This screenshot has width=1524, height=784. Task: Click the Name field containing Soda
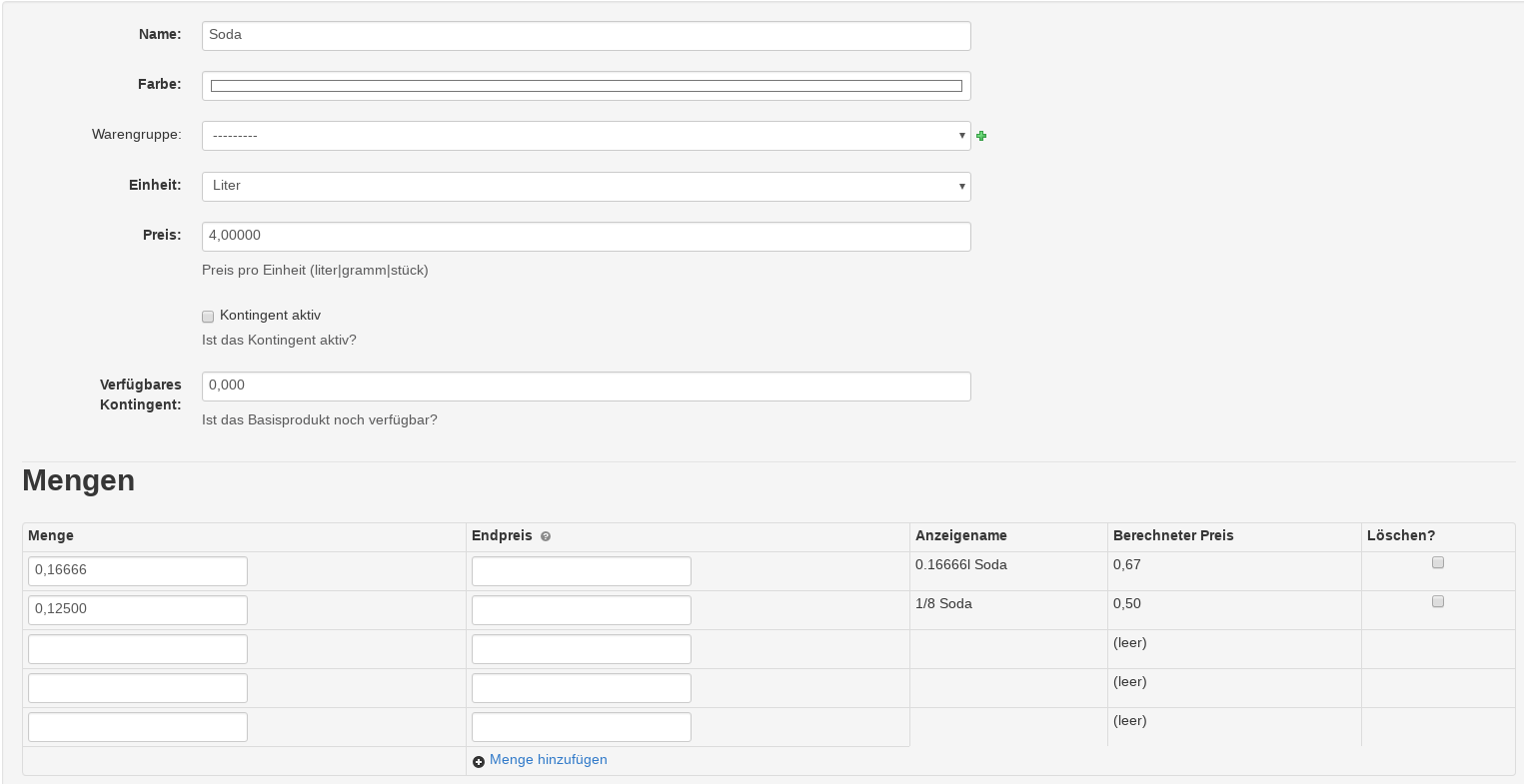(586, 35)
